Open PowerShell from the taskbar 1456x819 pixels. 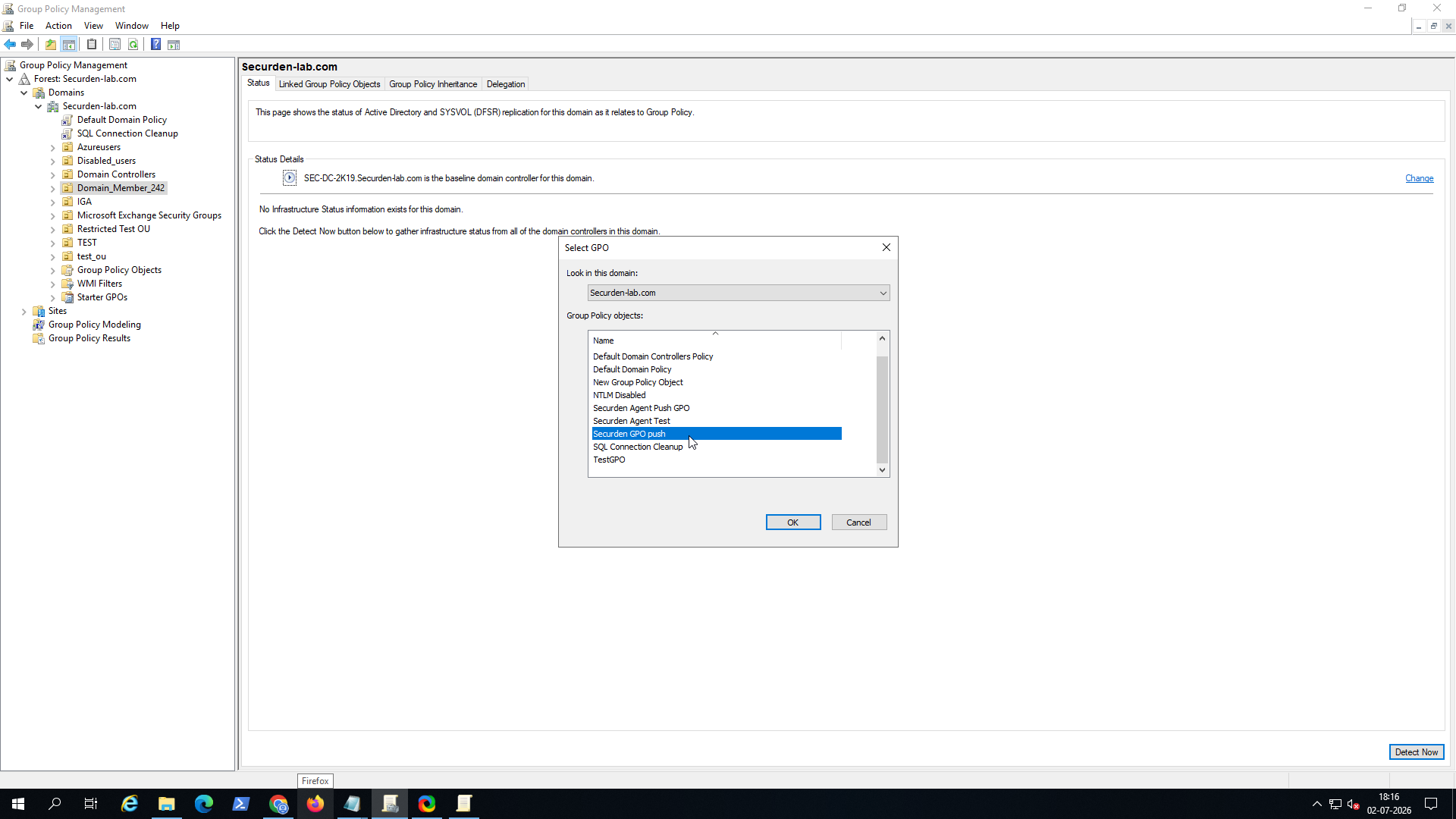pos(241,804)
